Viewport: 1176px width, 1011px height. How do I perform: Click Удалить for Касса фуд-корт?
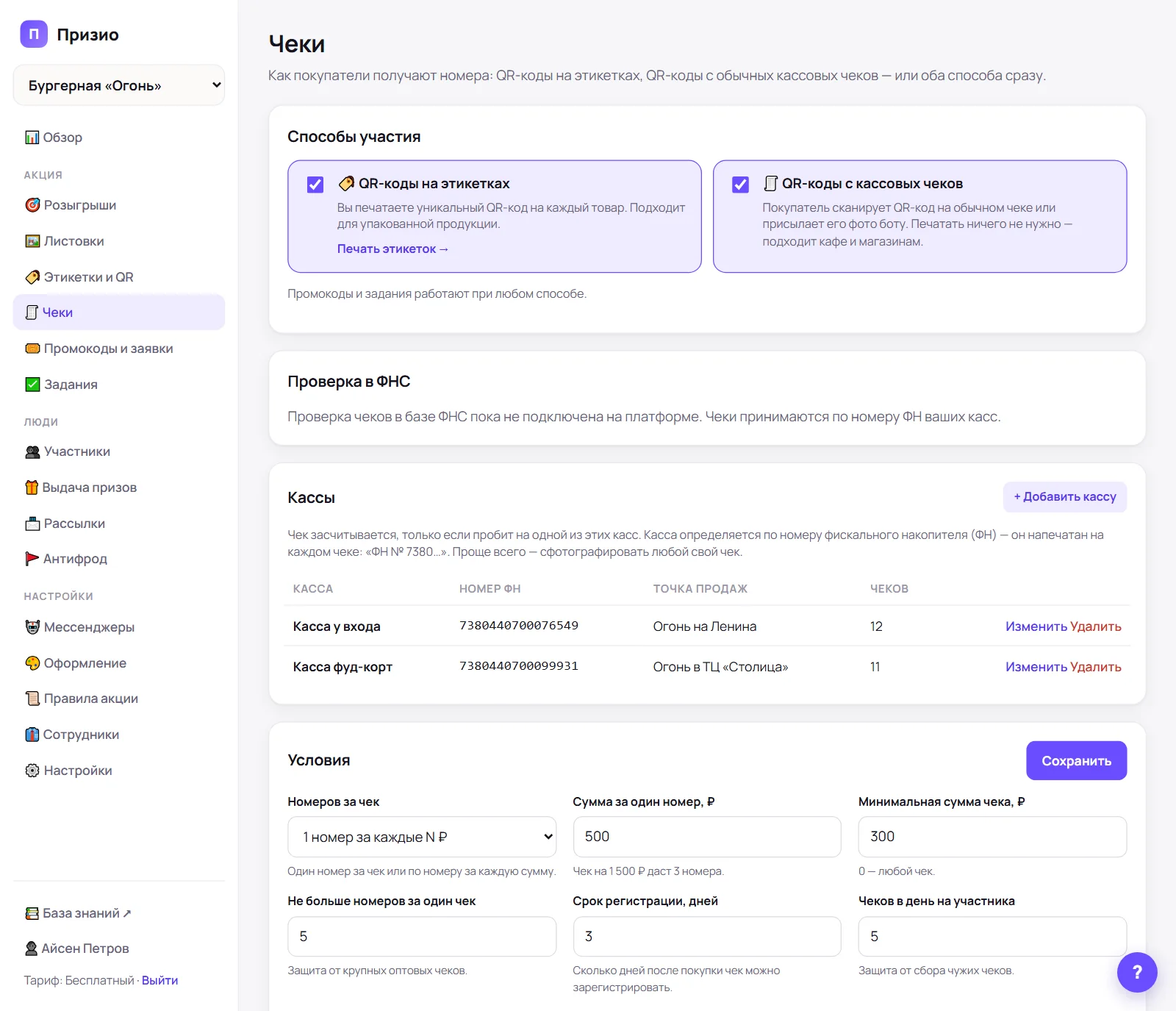click(x=1096, y=667)
